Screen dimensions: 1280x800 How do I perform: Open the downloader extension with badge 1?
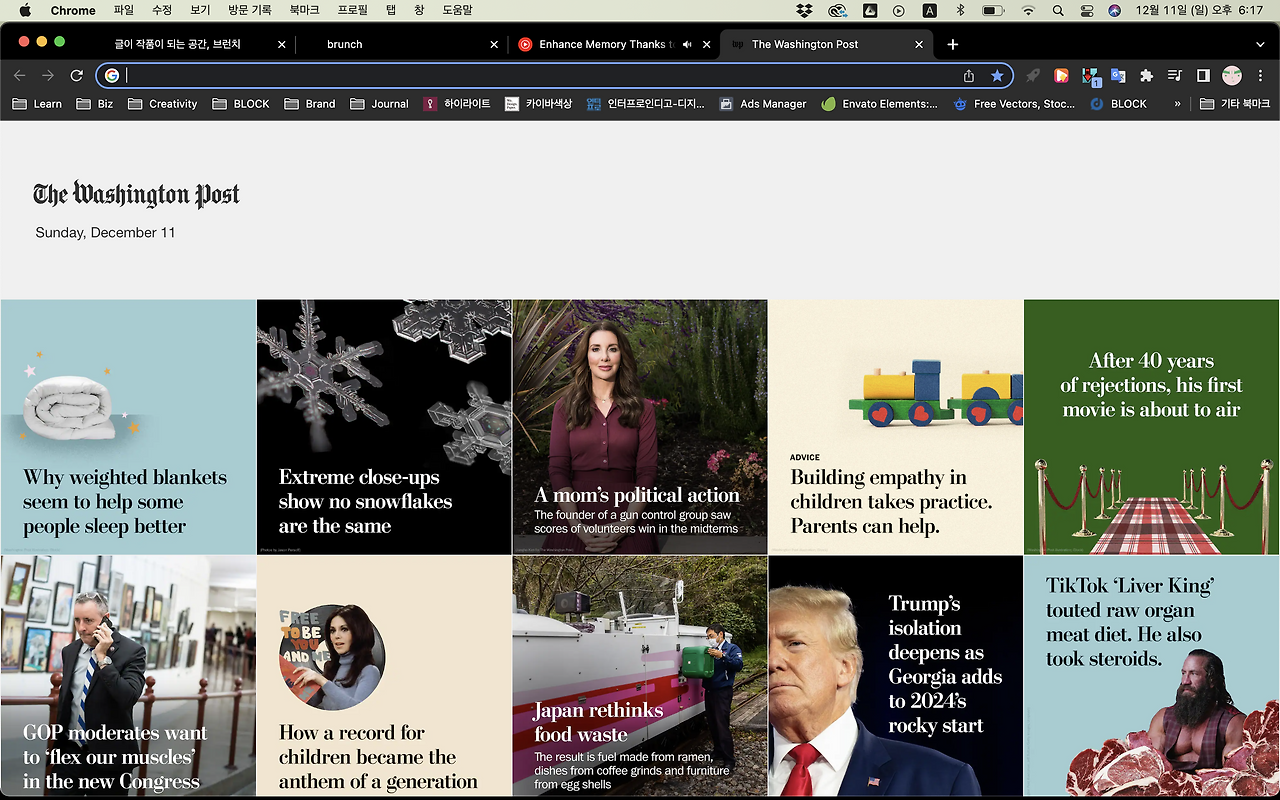click(x=1091, y=76)
